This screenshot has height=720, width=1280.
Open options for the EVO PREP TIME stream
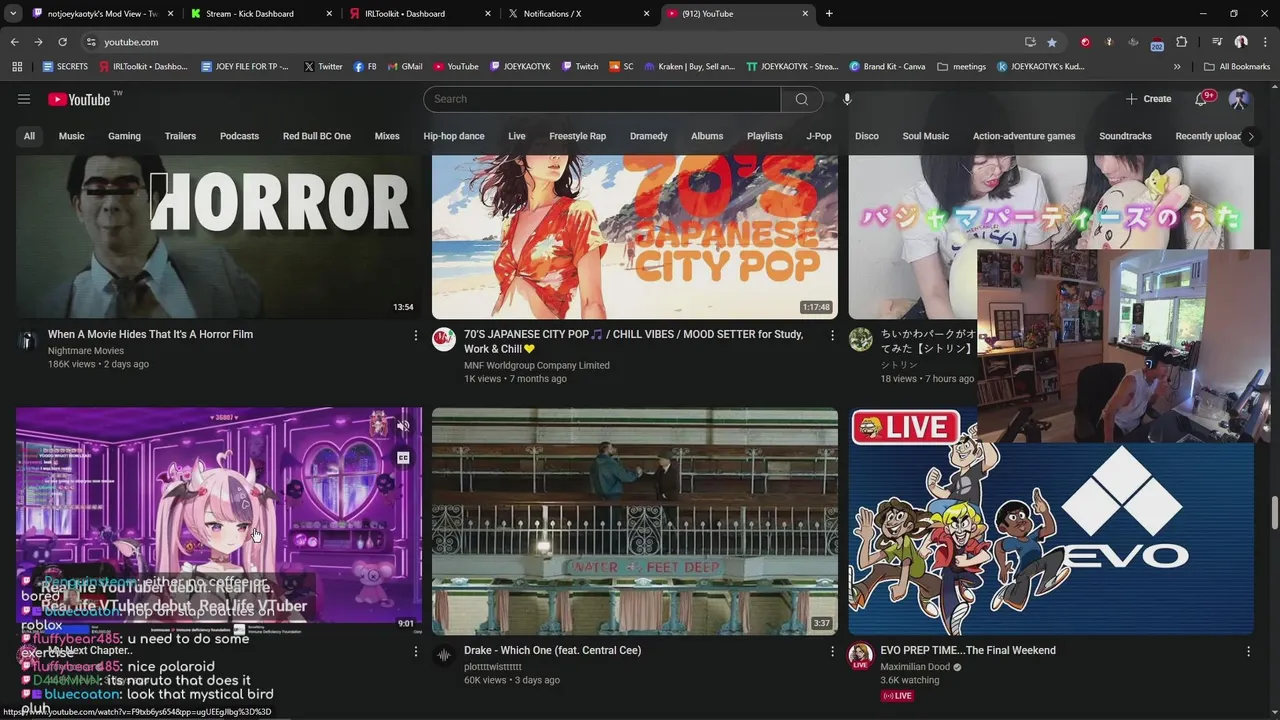1248,651
